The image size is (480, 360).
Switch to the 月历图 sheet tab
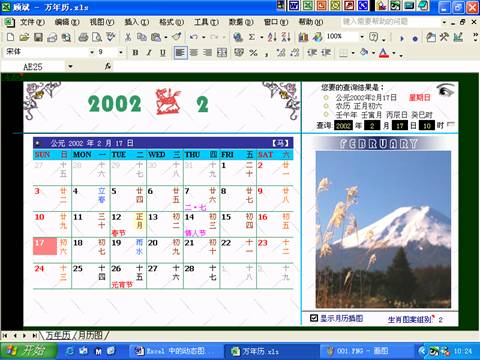click(90, 335)
